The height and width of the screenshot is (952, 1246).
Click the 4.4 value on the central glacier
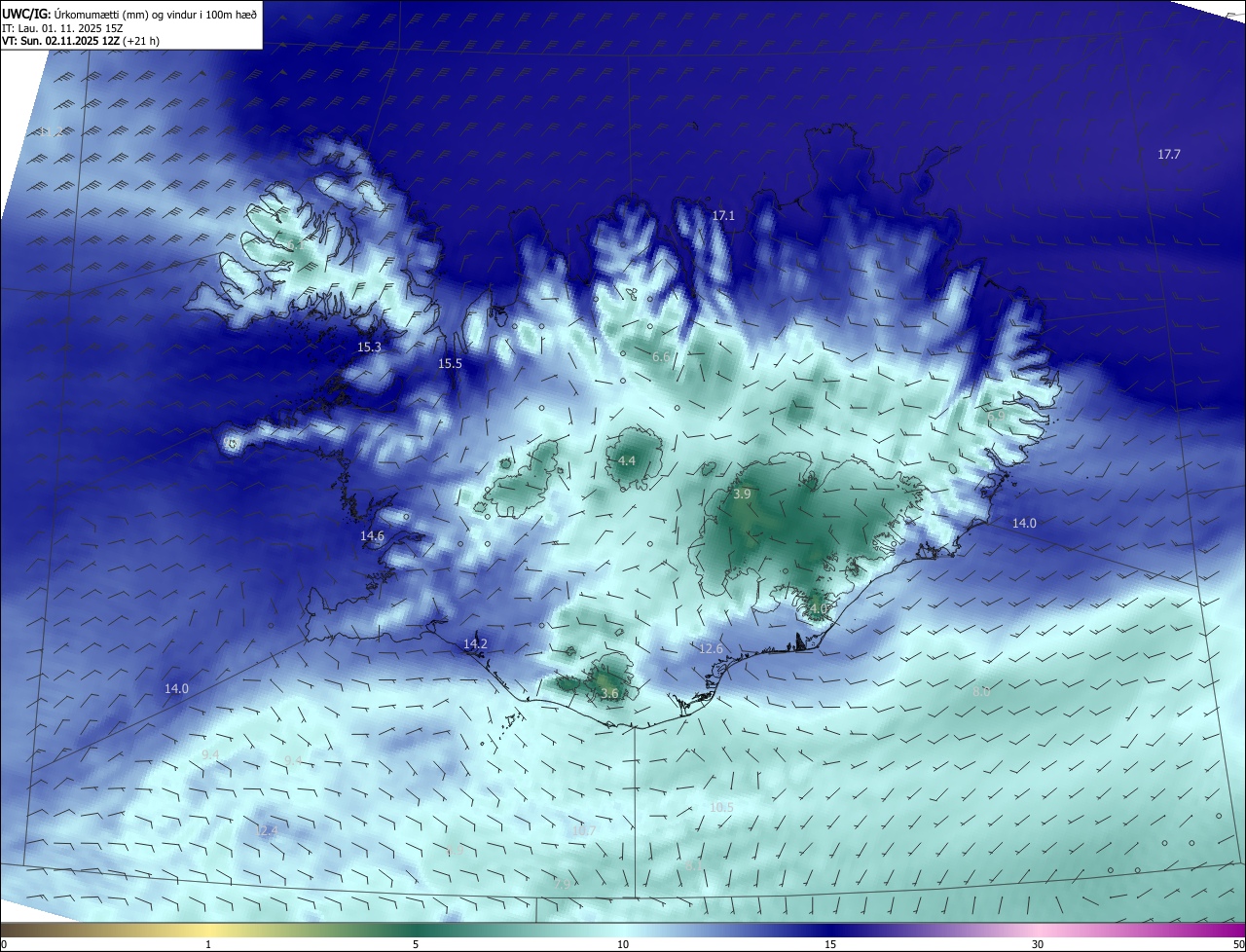(x=627, y=460)
